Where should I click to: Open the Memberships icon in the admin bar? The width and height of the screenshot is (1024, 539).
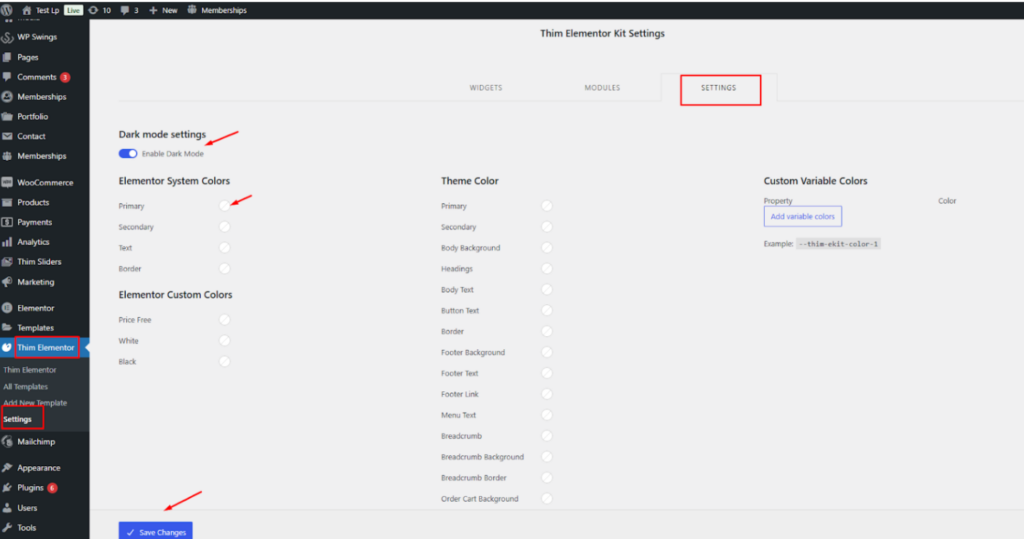(192, 10)
